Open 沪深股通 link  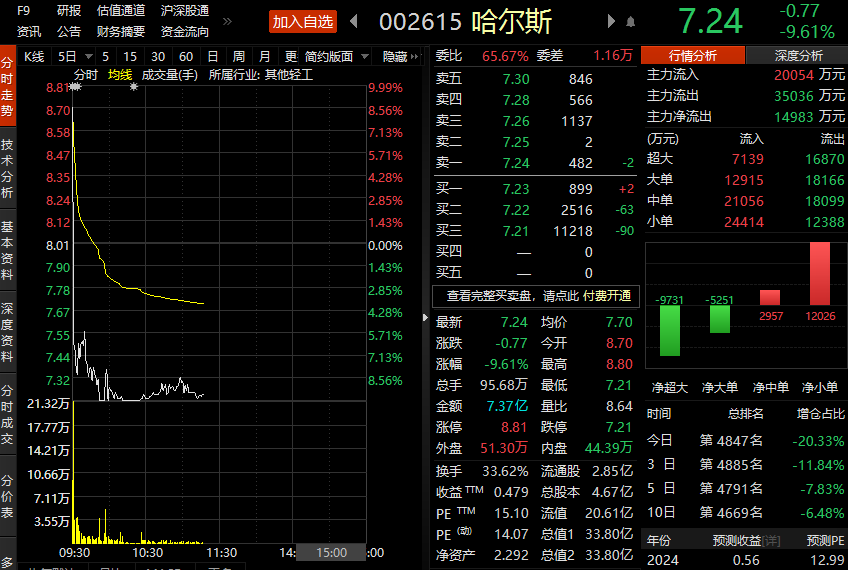[184, 11]
